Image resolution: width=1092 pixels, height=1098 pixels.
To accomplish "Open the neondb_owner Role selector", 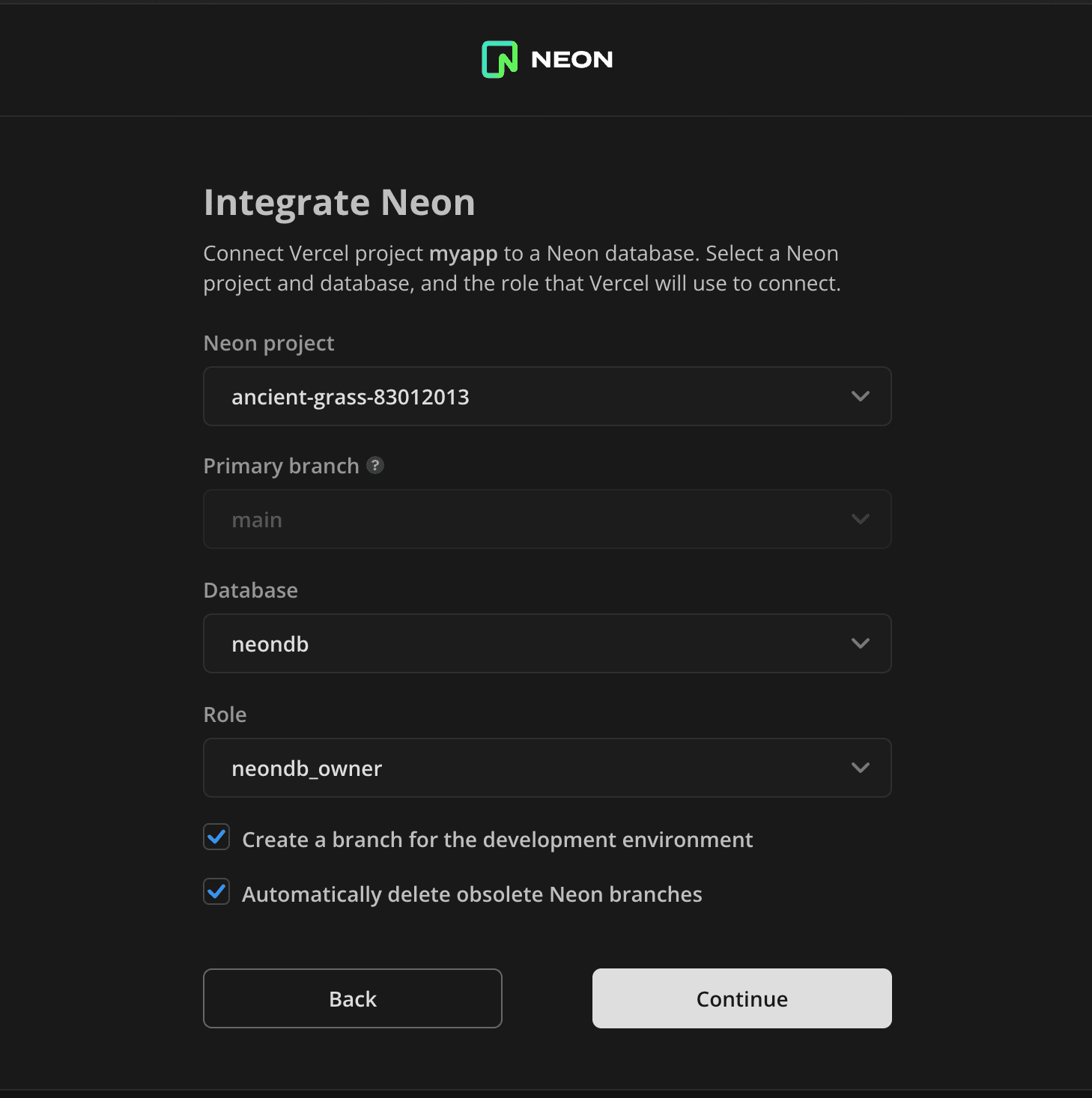I will point(547,767).
